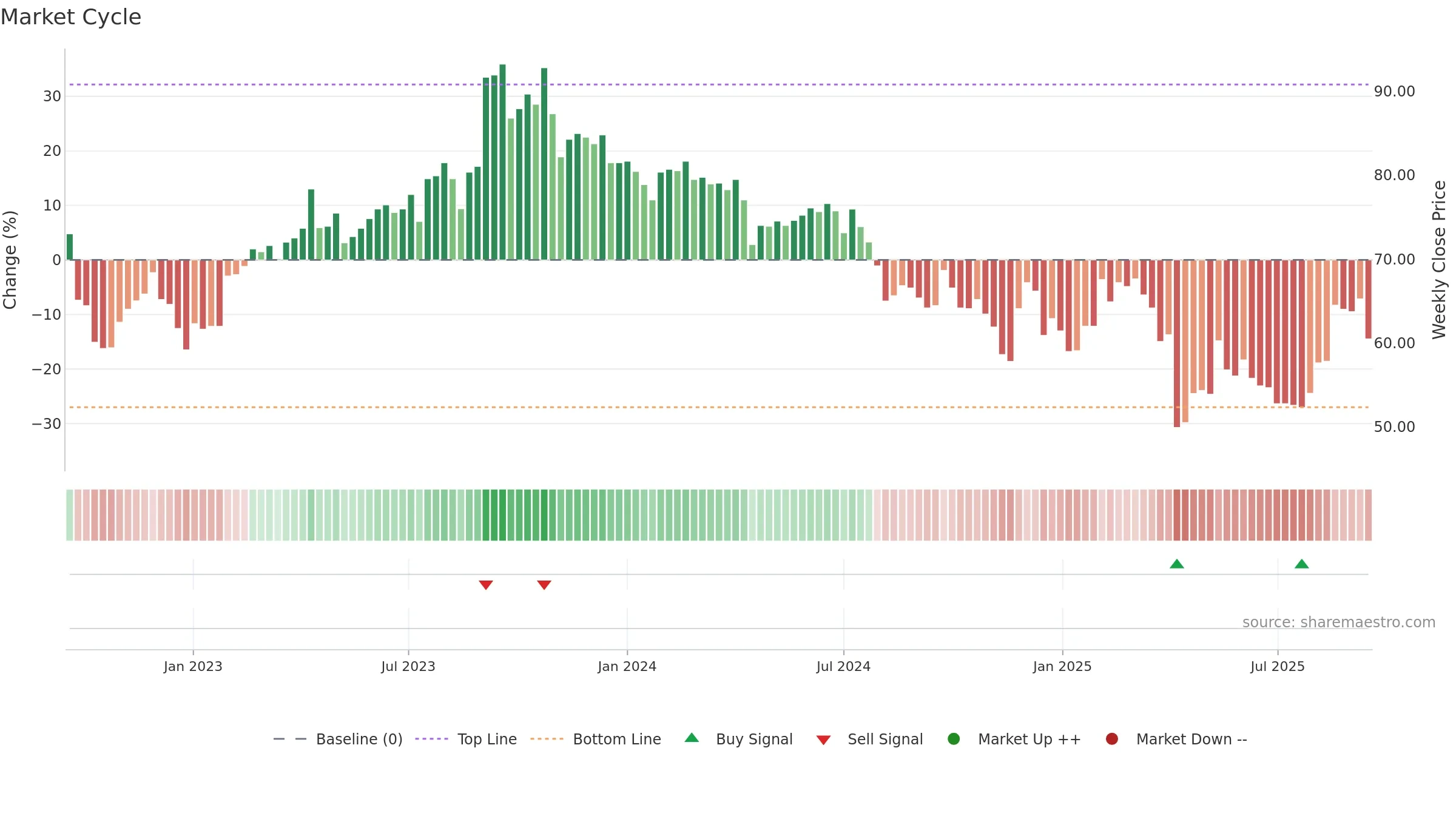Click the second red sell signal triangle
Image resolution: width=1456 pixels, height=819 pixels.
click(544, 585)
